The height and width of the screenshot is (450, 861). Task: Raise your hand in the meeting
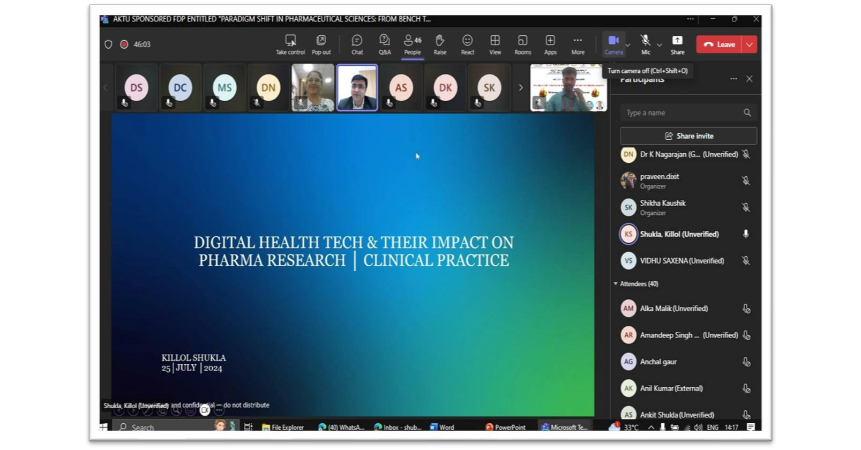click(x=439, y=43)
